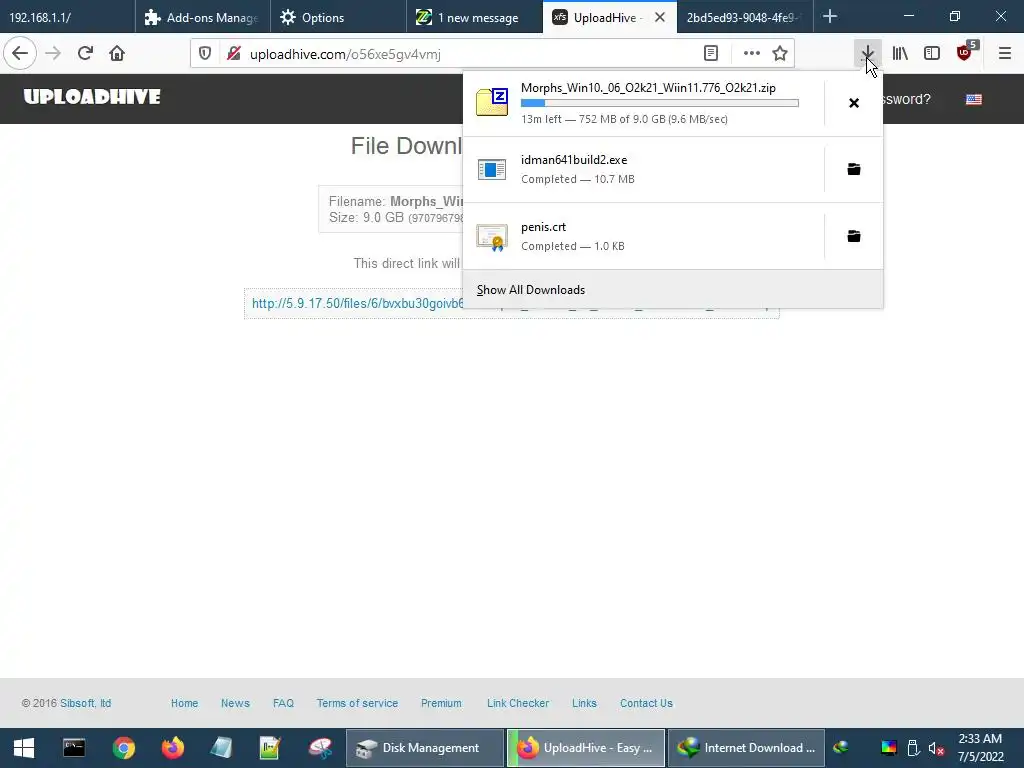This screenshot has width=1024, height=768.
Task: Open the Library toolbar icon
Action: (x=900, y=54)
